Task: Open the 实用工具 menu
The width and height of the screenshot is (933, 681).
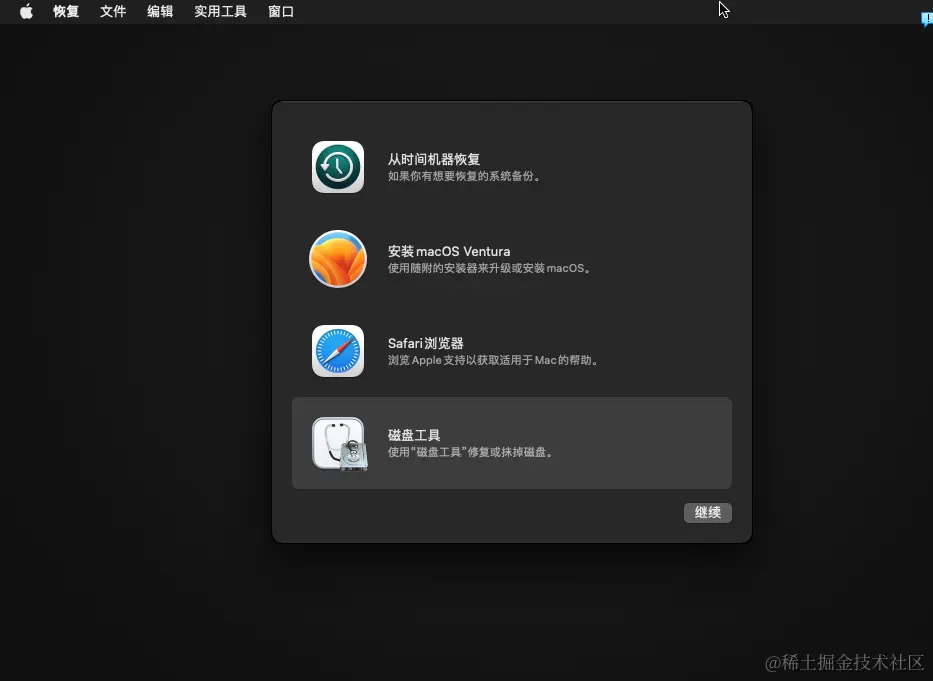Action: click(x=220, y=11)
